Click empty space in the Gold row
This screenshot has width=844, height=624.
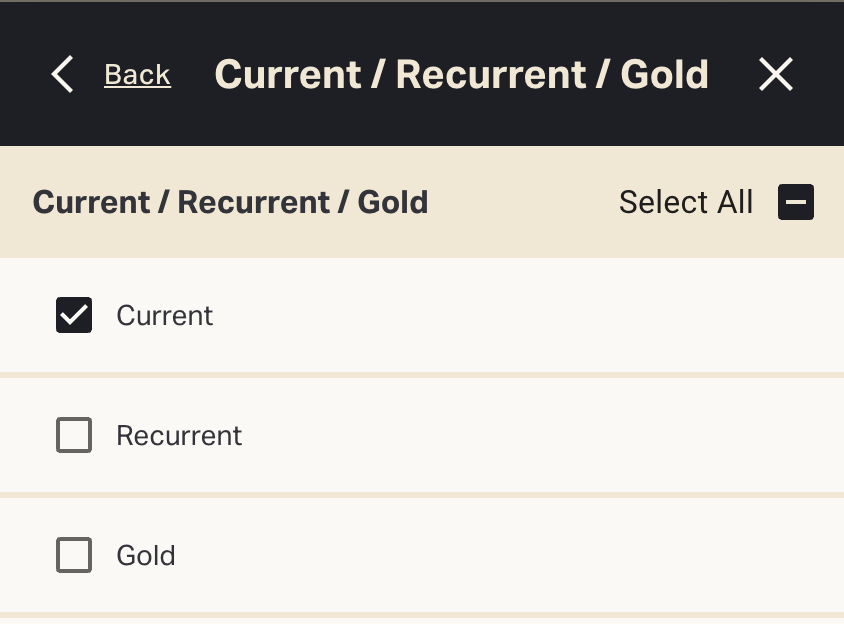point(520,555)
